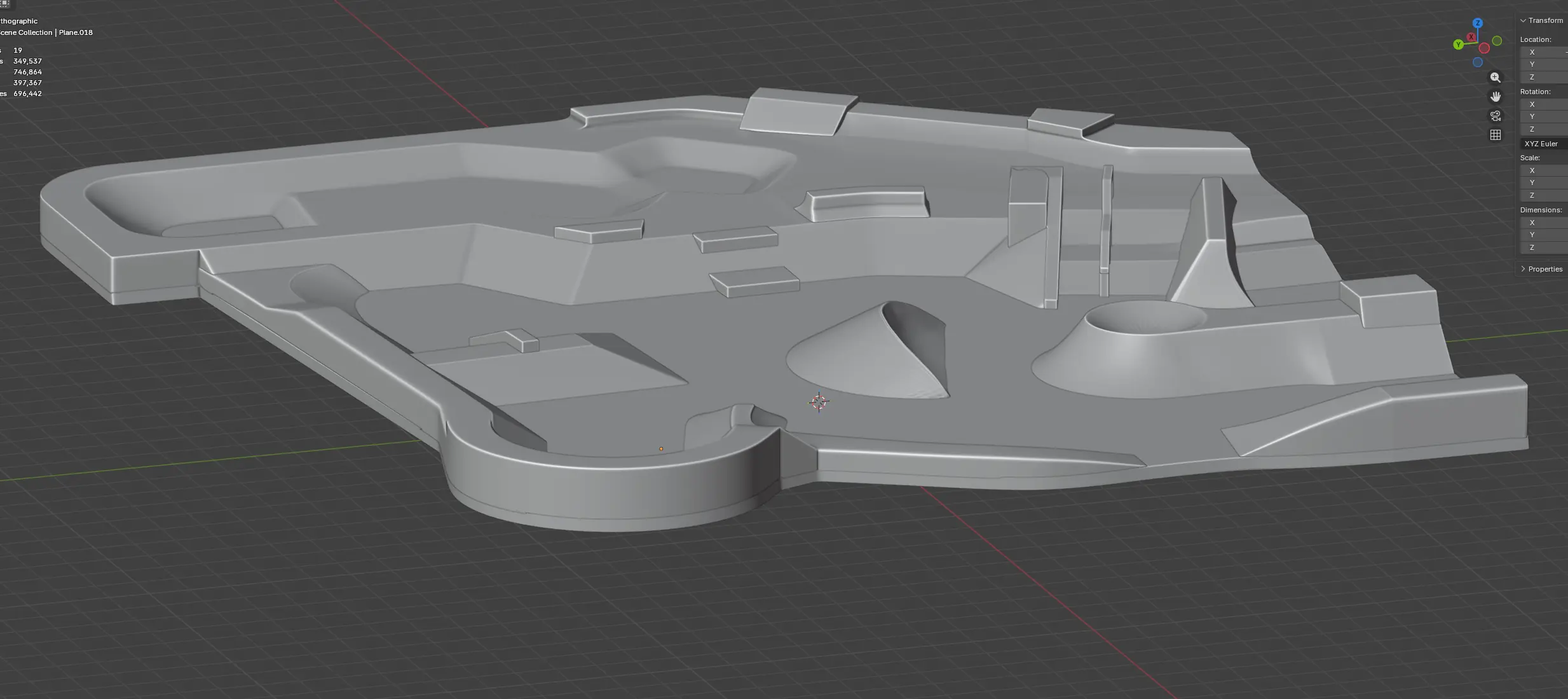Image resolution: width=1568 pixels, height=699 pixels.
Task: Click the negative X red gizmo circle
Action: tap(1484, 48)
